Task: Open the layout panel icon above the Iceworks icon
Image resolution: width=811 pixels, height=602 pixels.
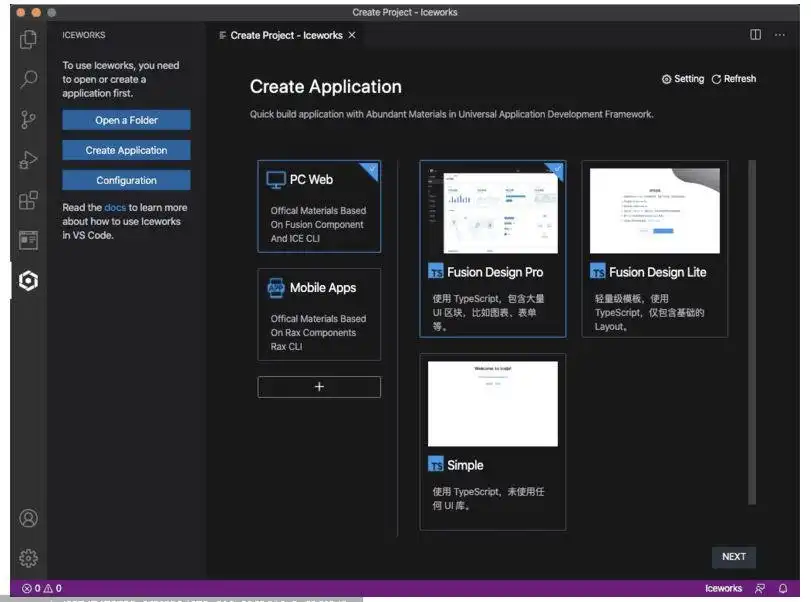Action: 28,240
